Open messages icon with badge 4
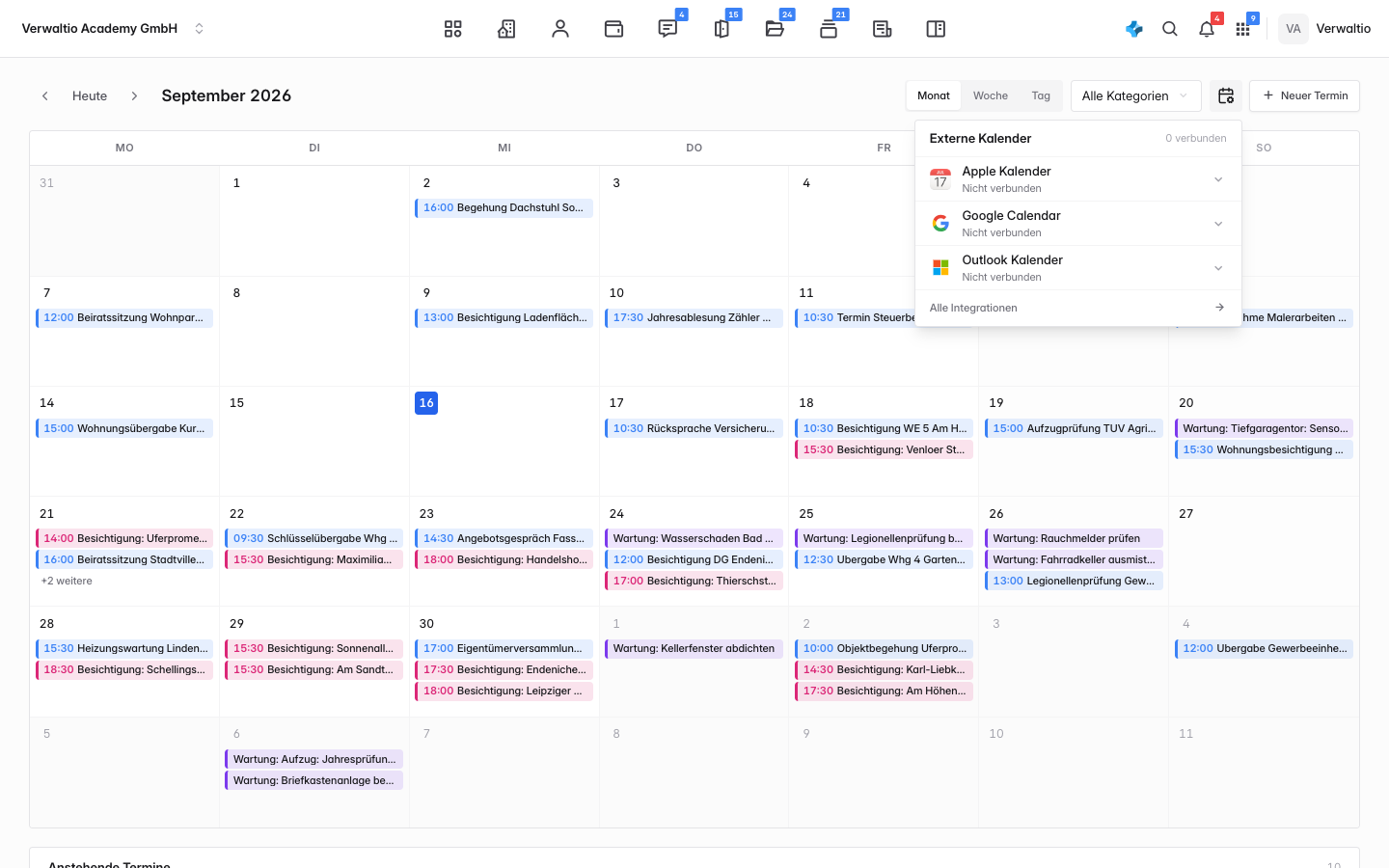This screenshot has width=1389, height=868. 667,29
